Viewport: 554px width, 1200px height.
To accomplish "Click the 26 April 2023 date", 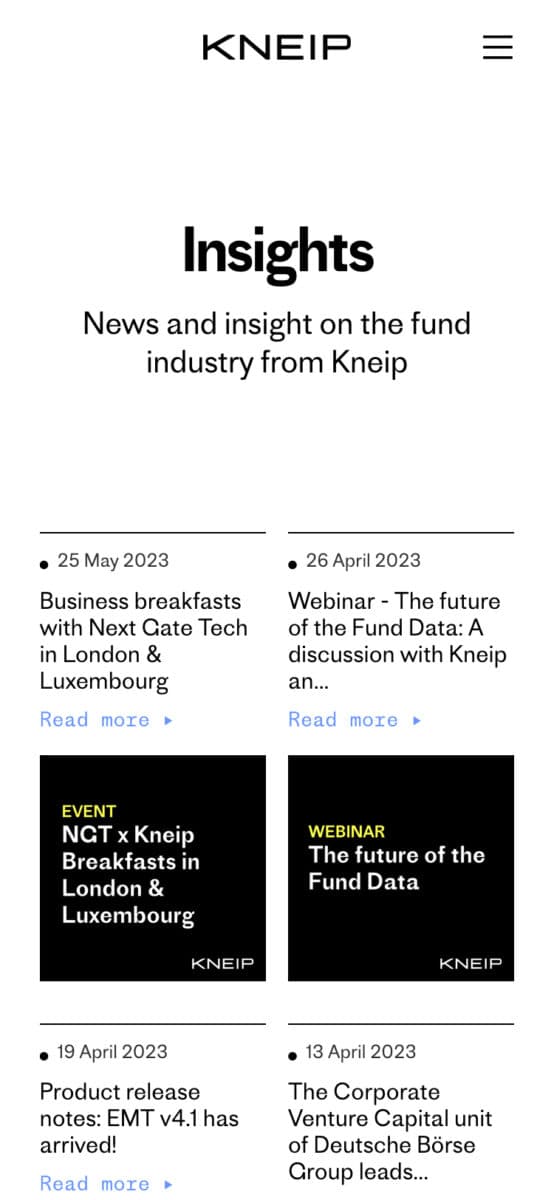I will click(363, 561).
